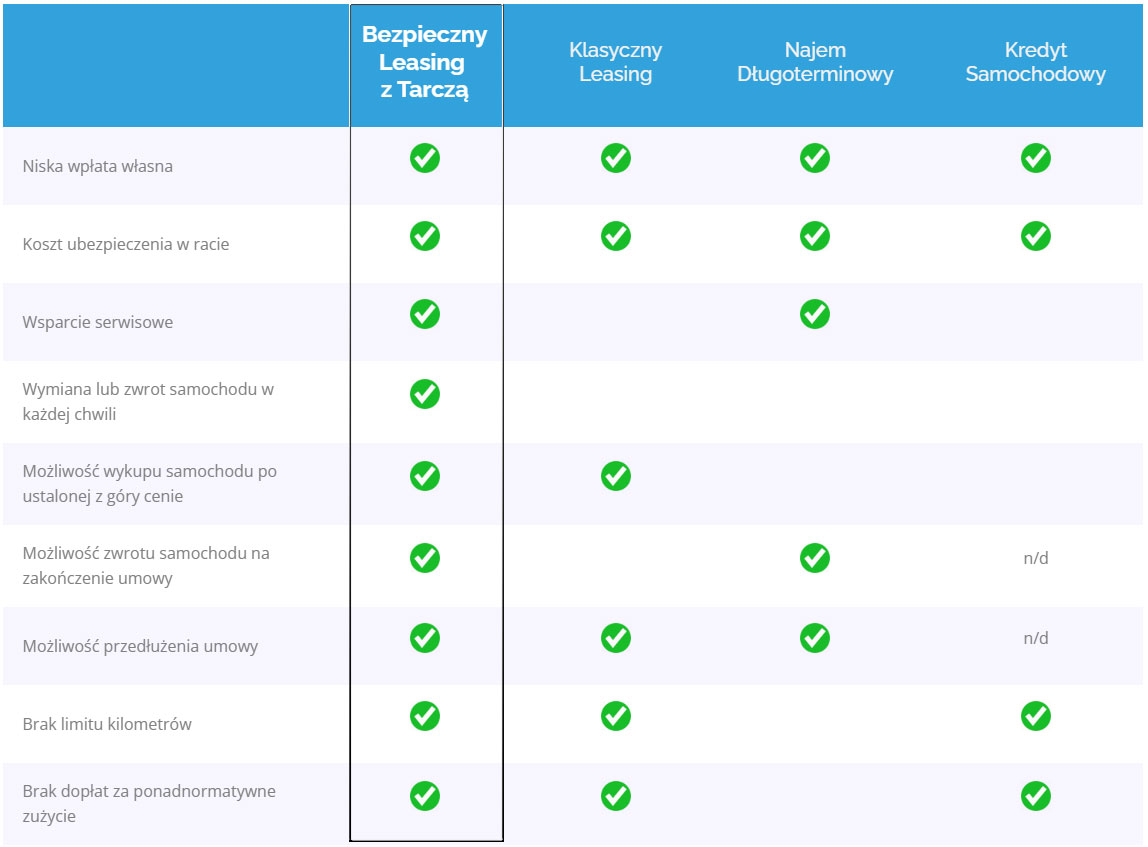Click the checkmark in Wymiana lub zwrot samochodu row

point(425,394)
